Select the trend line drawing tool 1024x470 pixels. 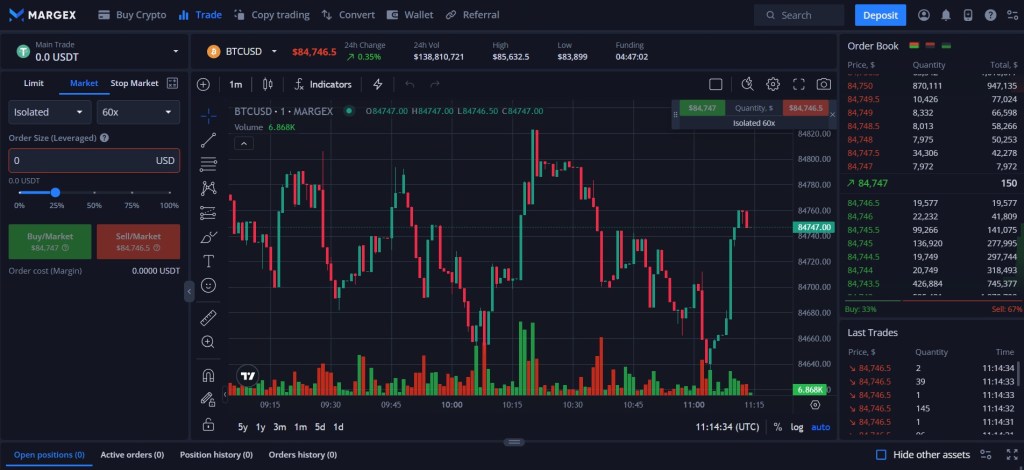[208, 140]
